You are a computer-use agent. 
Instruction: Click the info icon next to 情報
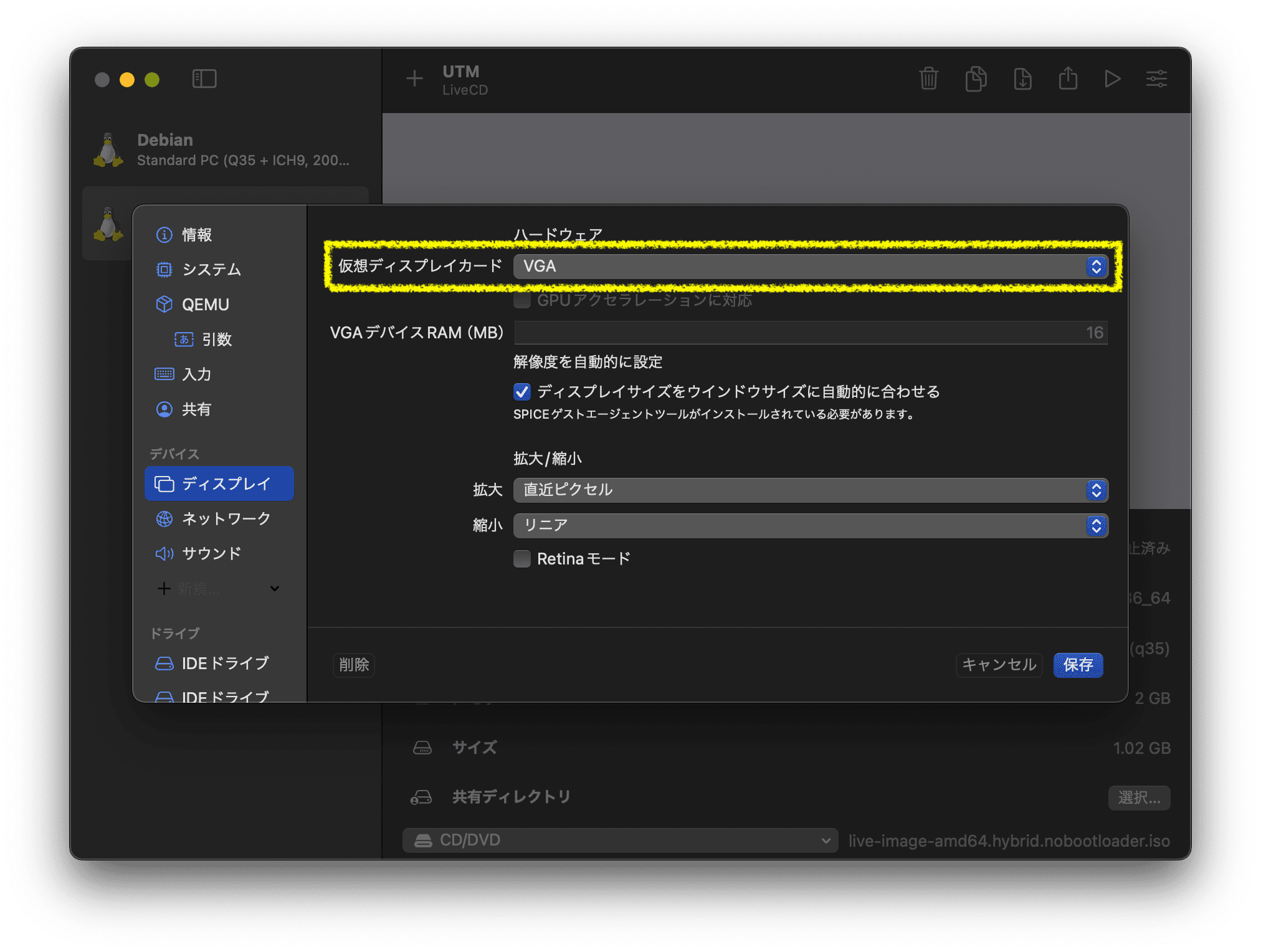coord(164,235)
